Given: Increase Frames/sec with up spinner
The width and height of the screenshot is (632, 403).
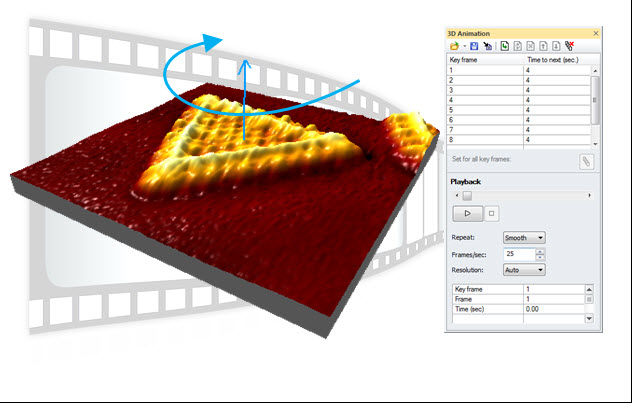Looking at the screenshot, I should tap(540, 251).
